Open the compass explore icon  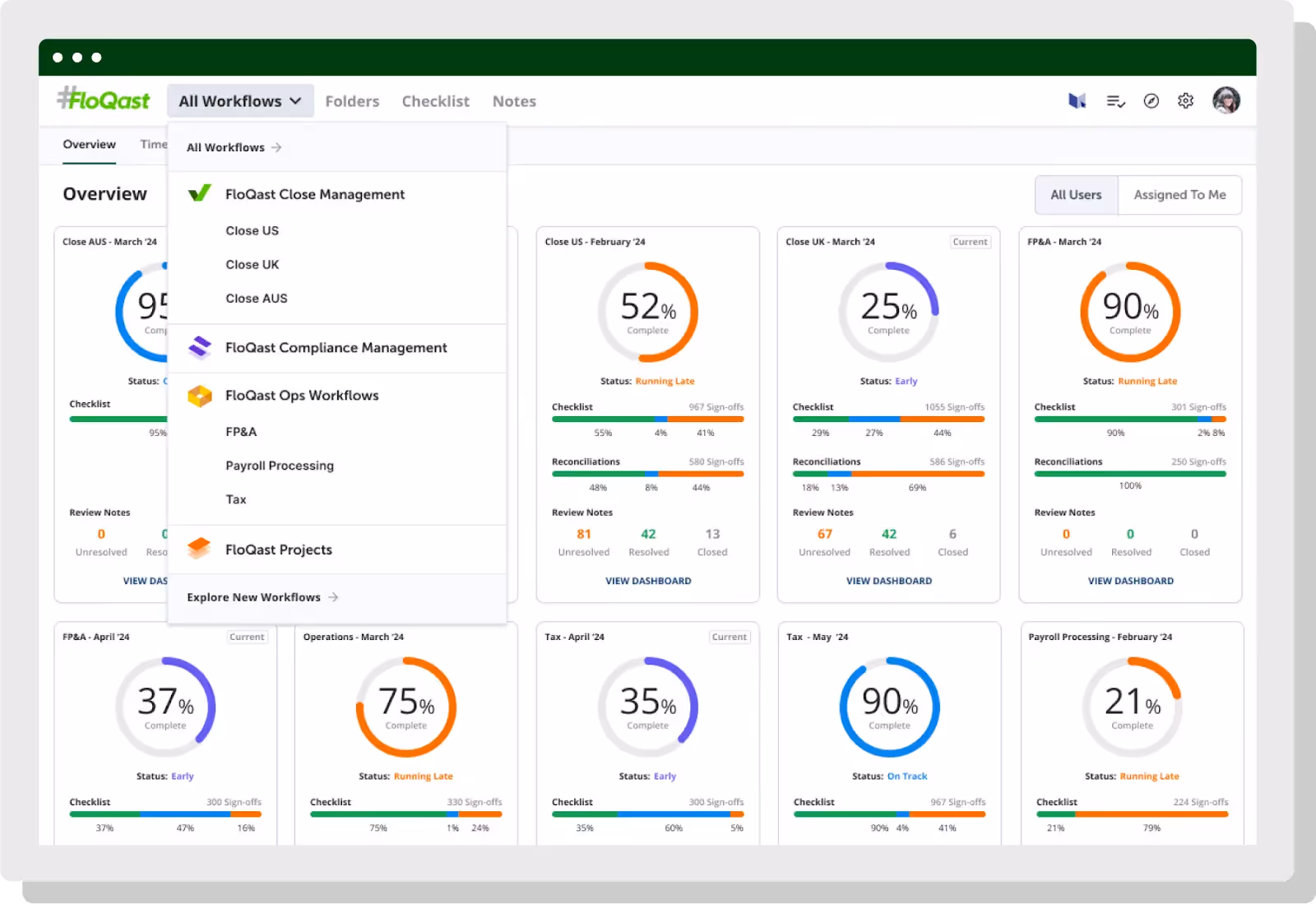(x=1151, y=100)
